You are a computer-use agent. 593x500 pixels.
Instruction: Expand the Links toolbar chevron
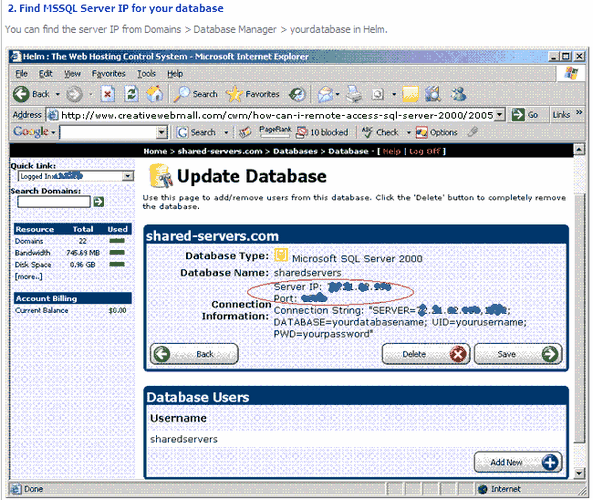click(579, 112)
